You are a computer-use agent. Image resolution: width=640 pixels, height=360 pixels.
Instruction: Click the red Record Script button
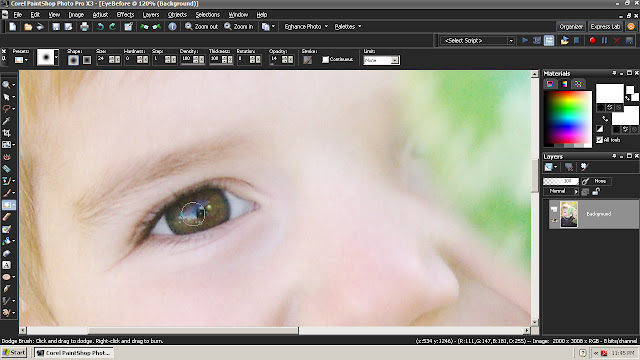click(x=592, y=40)
